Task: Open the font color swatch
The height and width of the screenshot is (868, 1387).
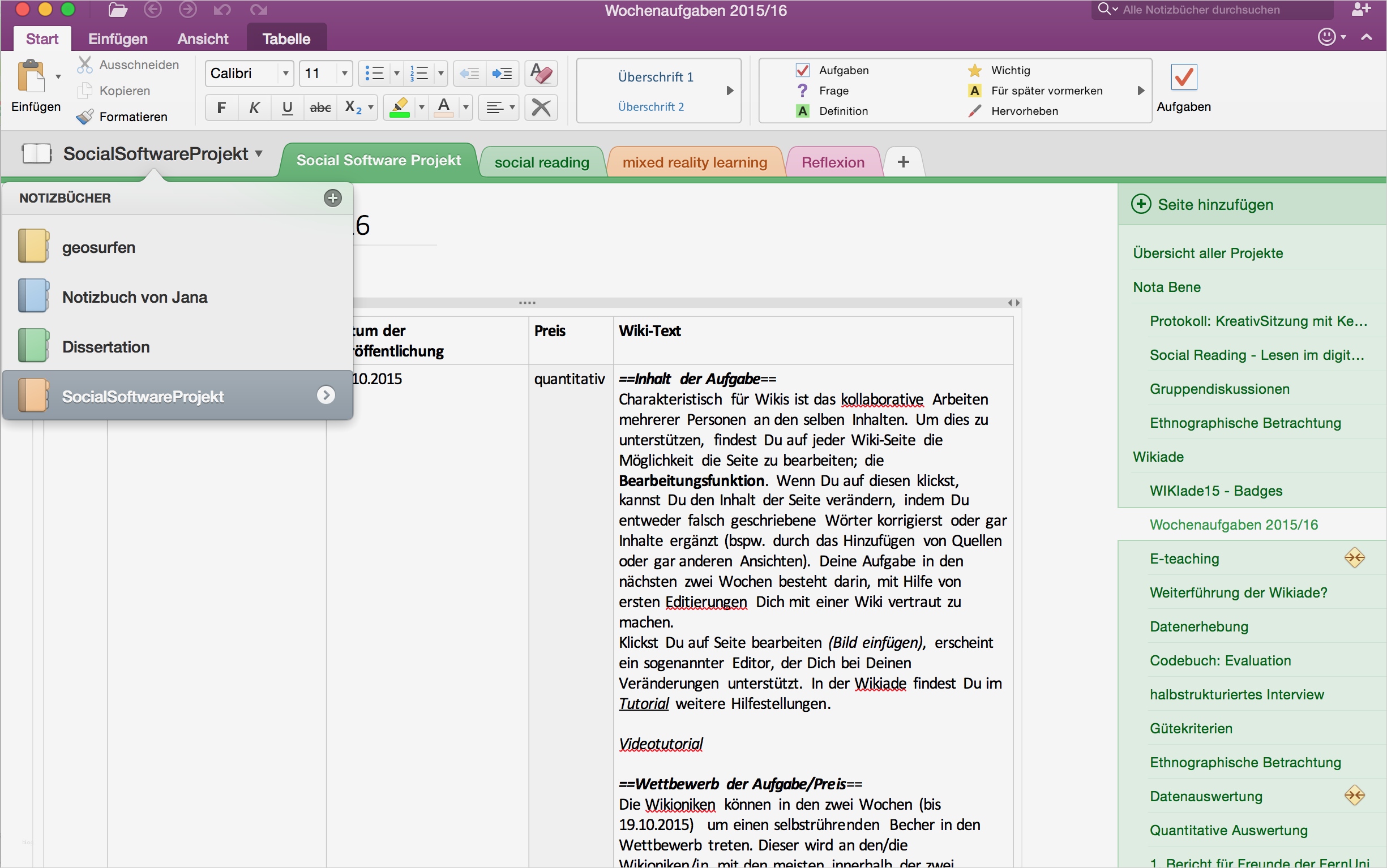Action: [x=445, y=108]
